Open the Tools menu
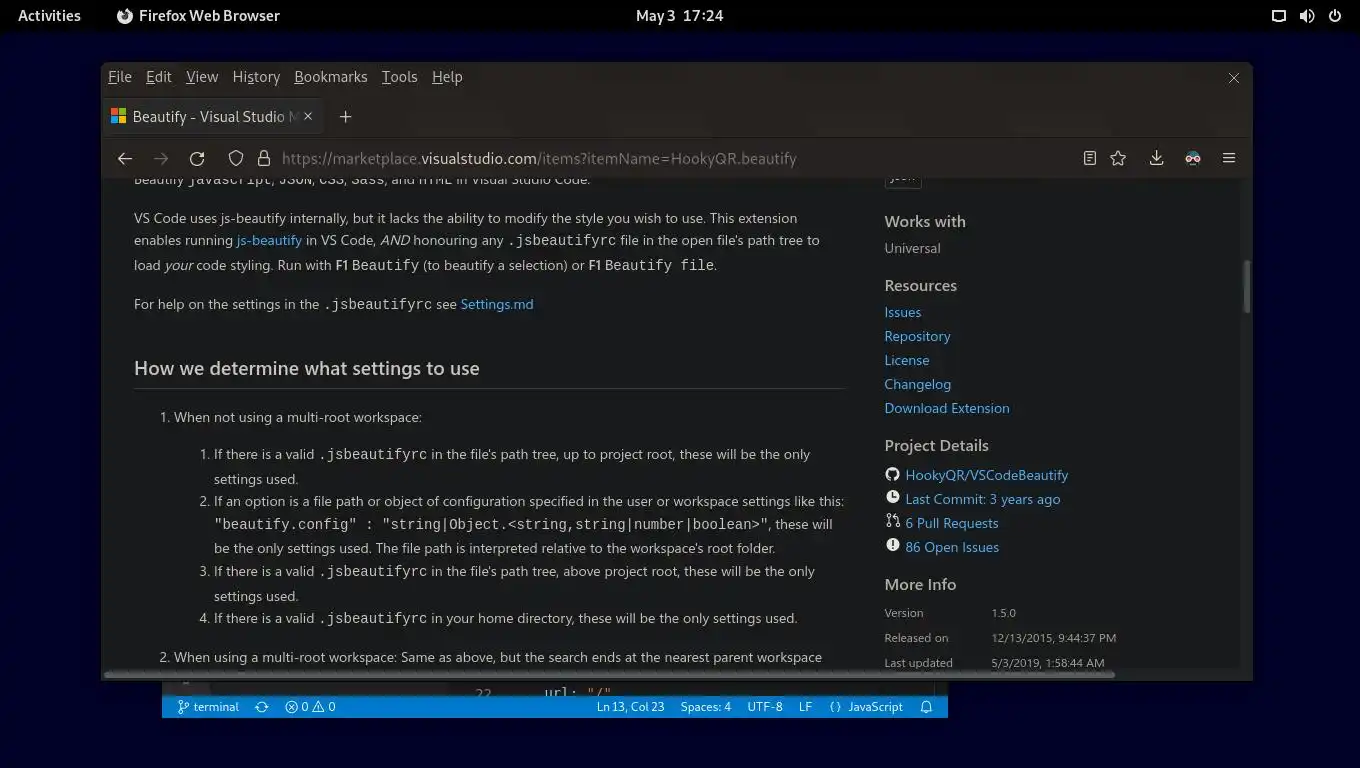This screenshot has height=768, width=1360. tap(399, 77)
